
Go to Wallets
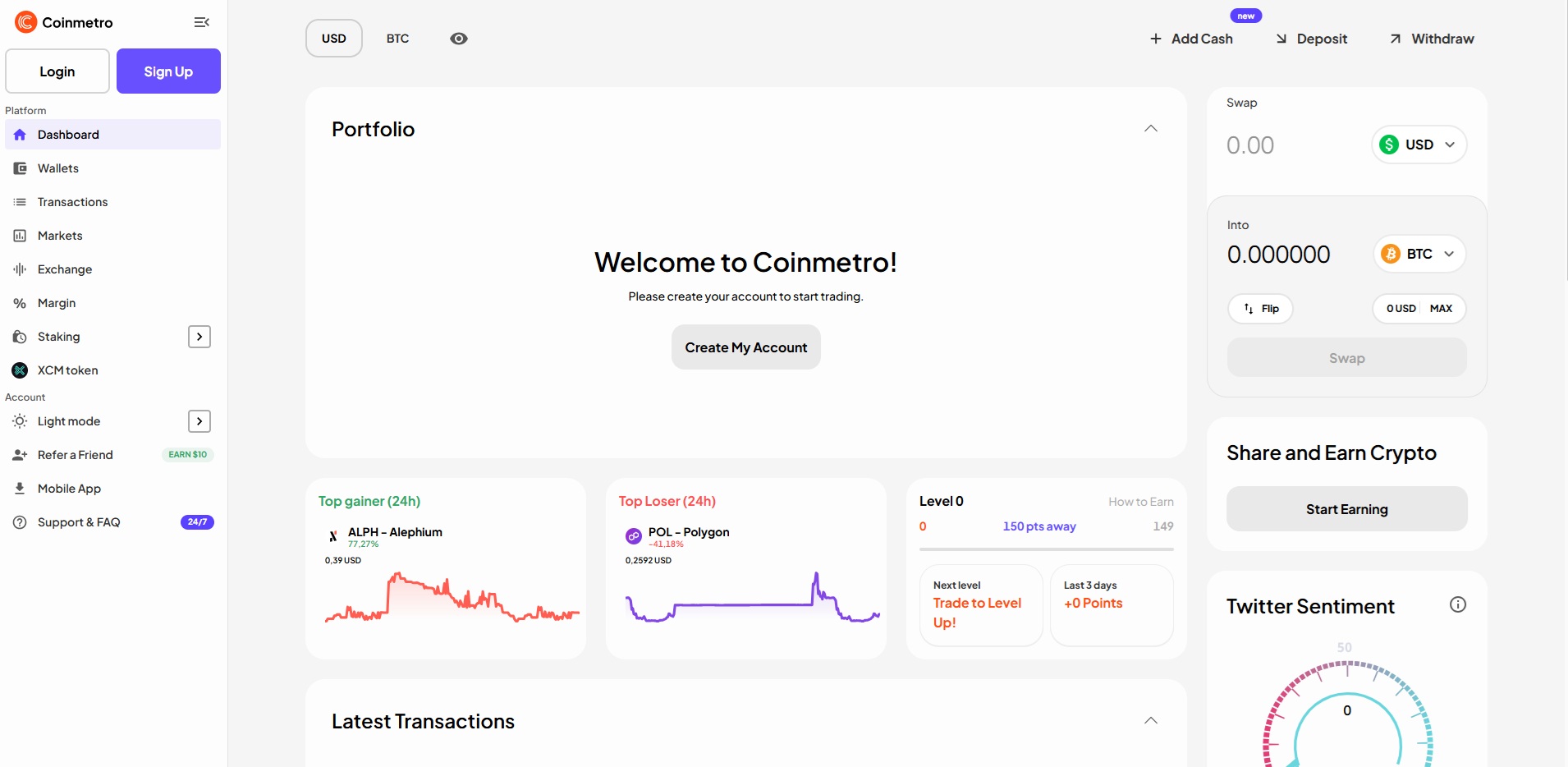[113, 168]
